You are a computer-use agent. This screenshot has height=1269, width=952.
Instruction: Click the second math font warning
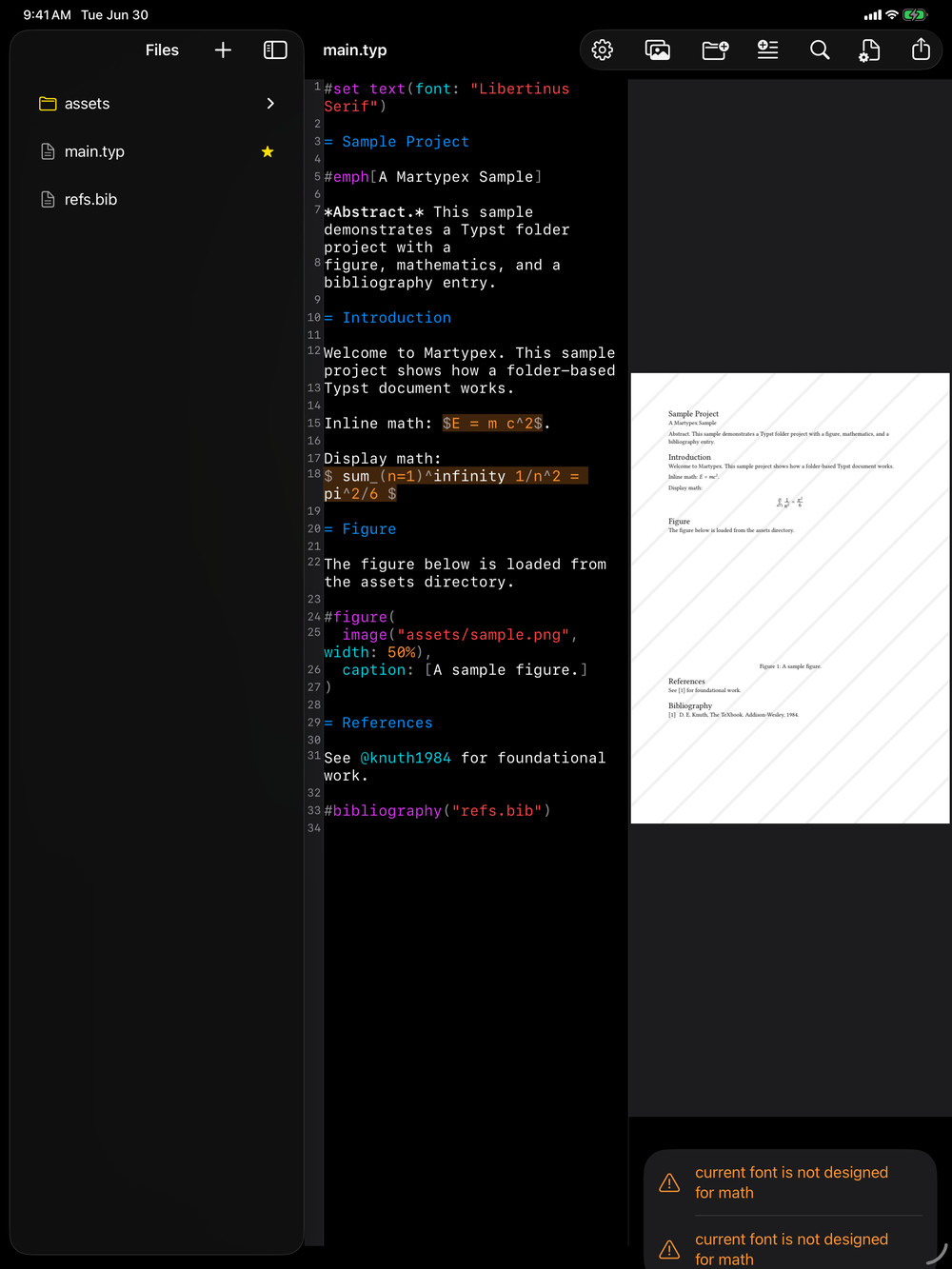[790, 1248]
